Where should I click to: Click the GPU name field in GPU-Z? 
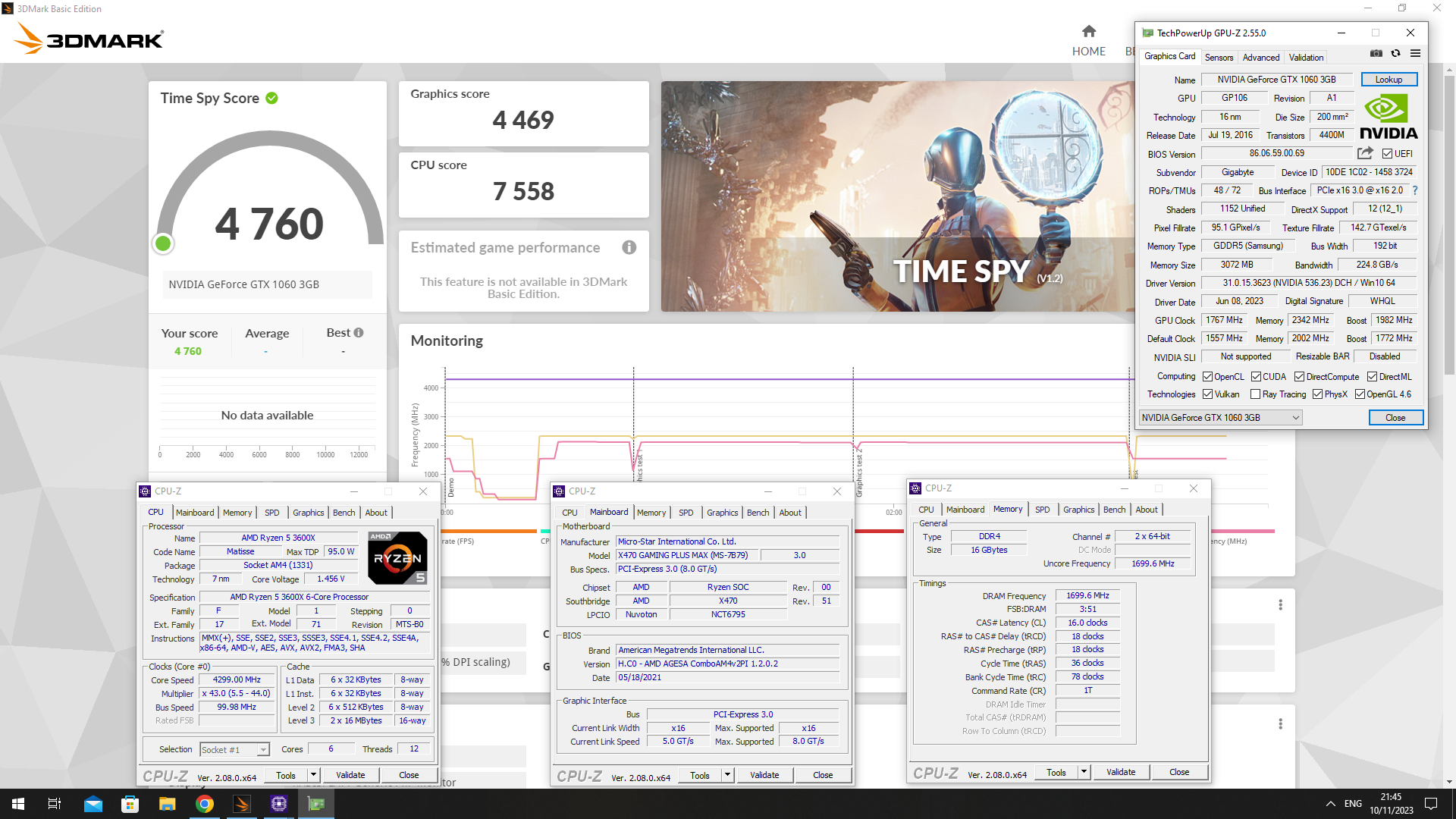pyautogui.click(x=1276, y=80)
